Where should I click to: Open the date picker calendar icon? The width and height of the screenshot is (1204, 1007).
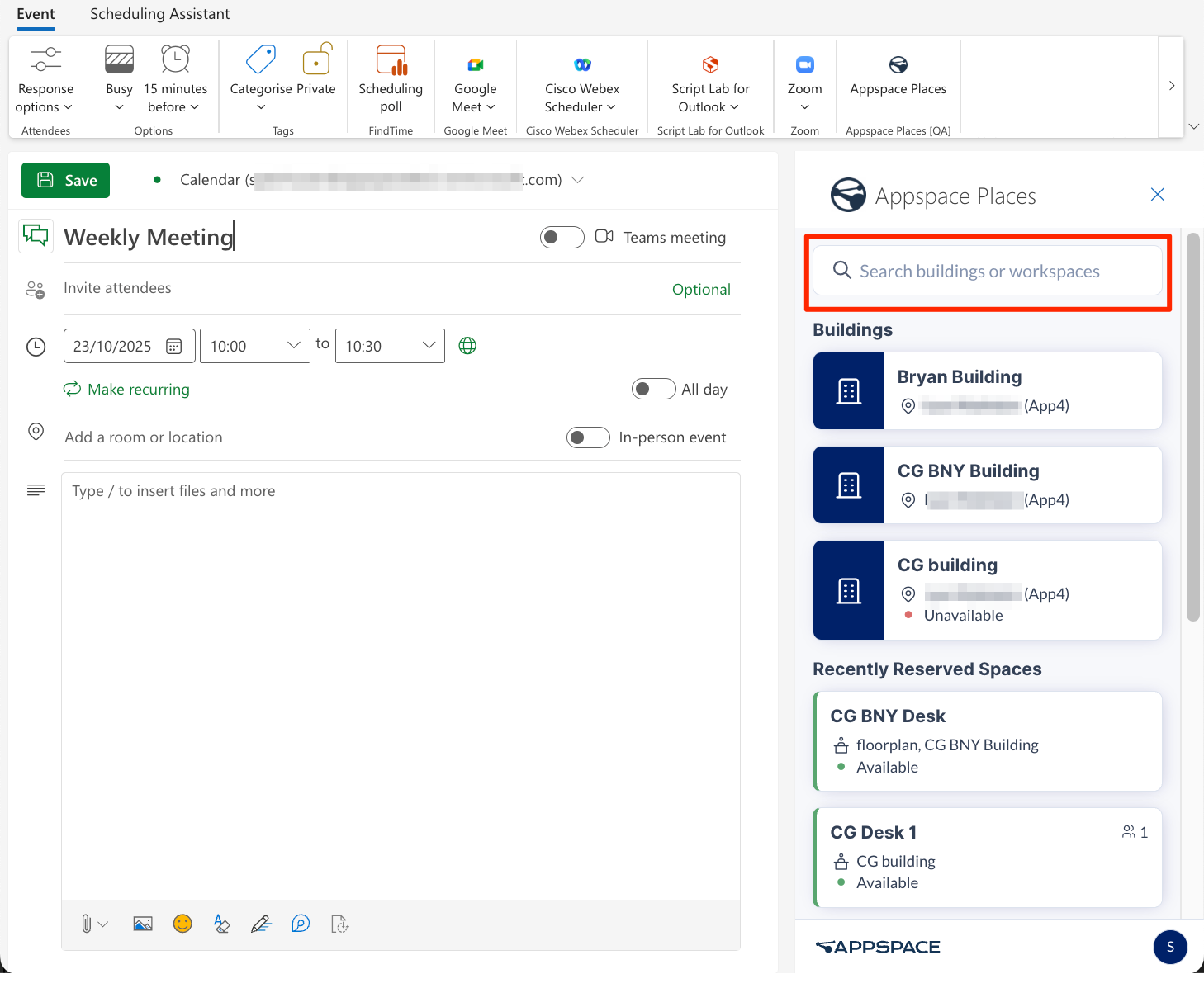click(x=174, y=346)
